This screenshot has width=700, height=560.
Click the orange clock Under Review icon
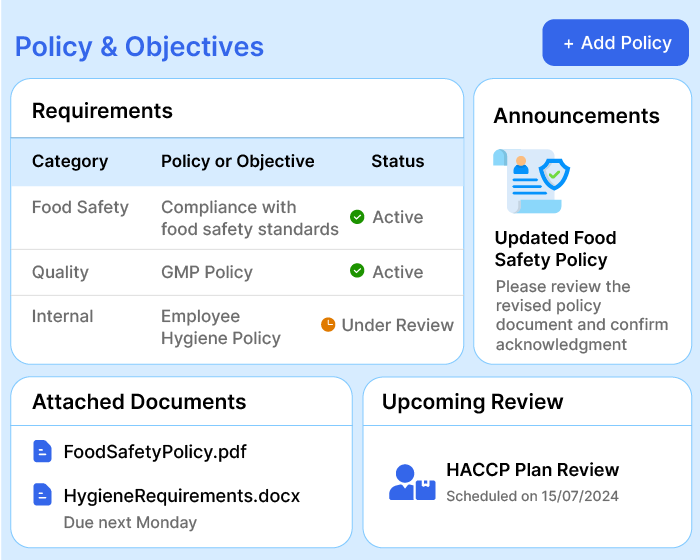(x=328, y=325)
